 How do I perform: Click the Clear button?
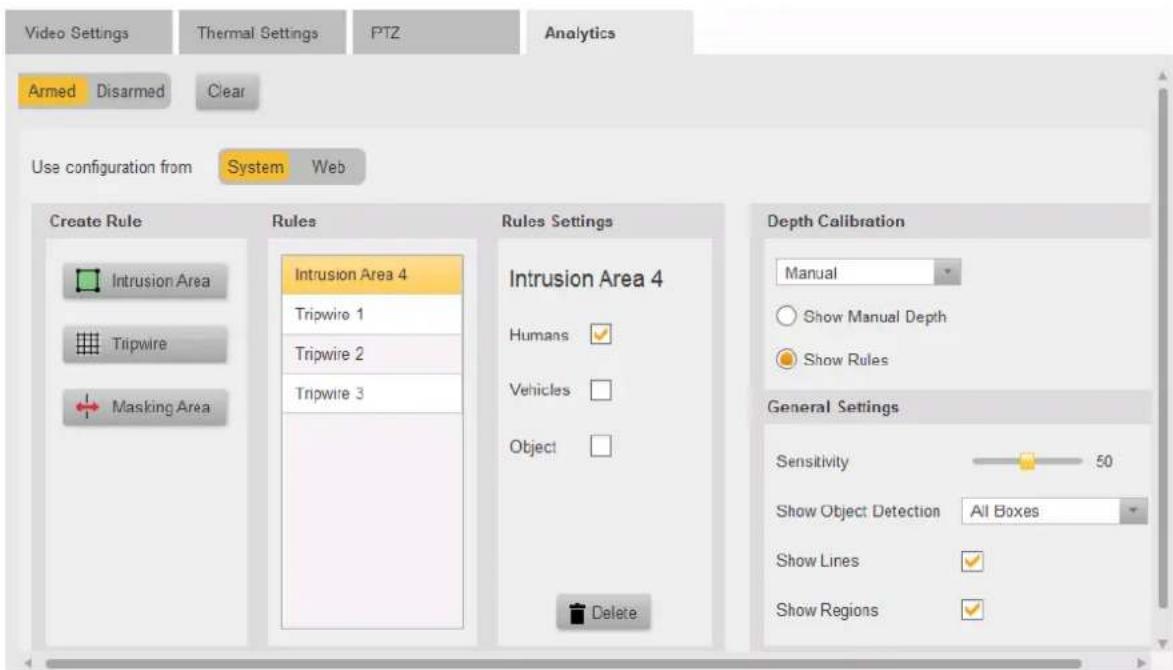pyautogui.click(x=227, y=91)
